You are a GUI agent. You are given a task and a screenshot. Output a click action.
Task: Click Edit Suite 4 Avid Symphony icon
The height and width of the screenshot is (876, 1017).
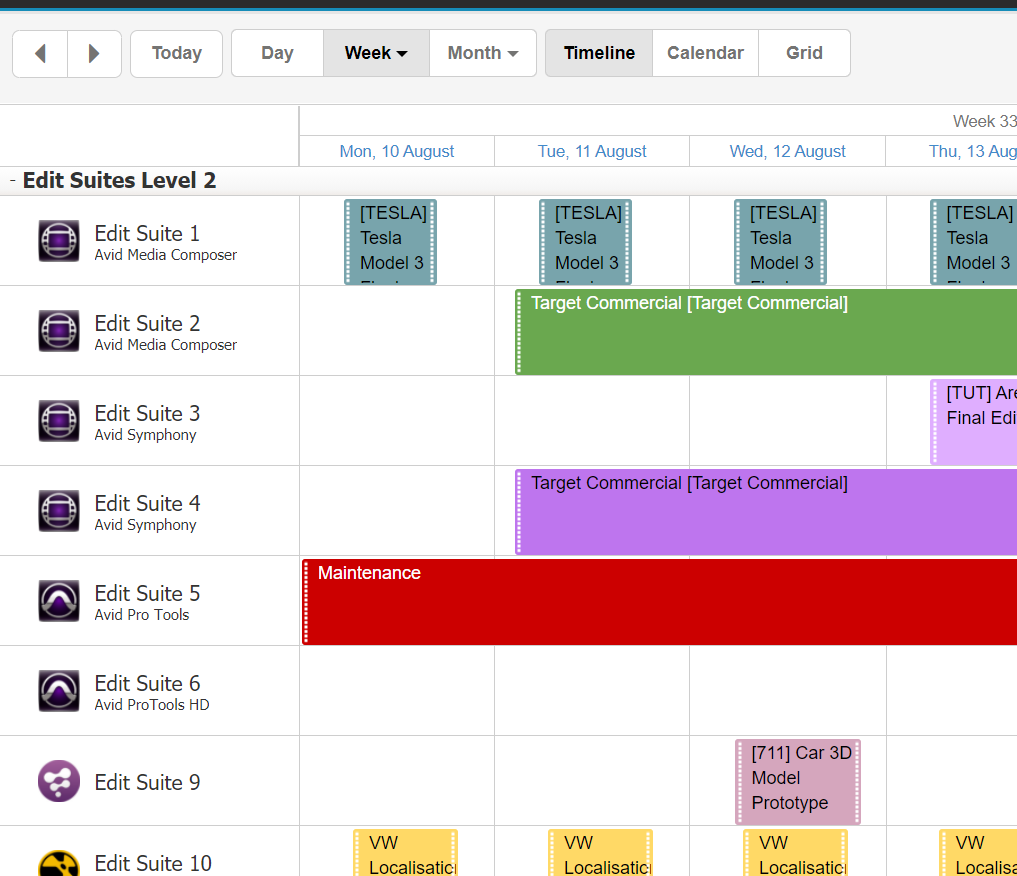point(59,511)
